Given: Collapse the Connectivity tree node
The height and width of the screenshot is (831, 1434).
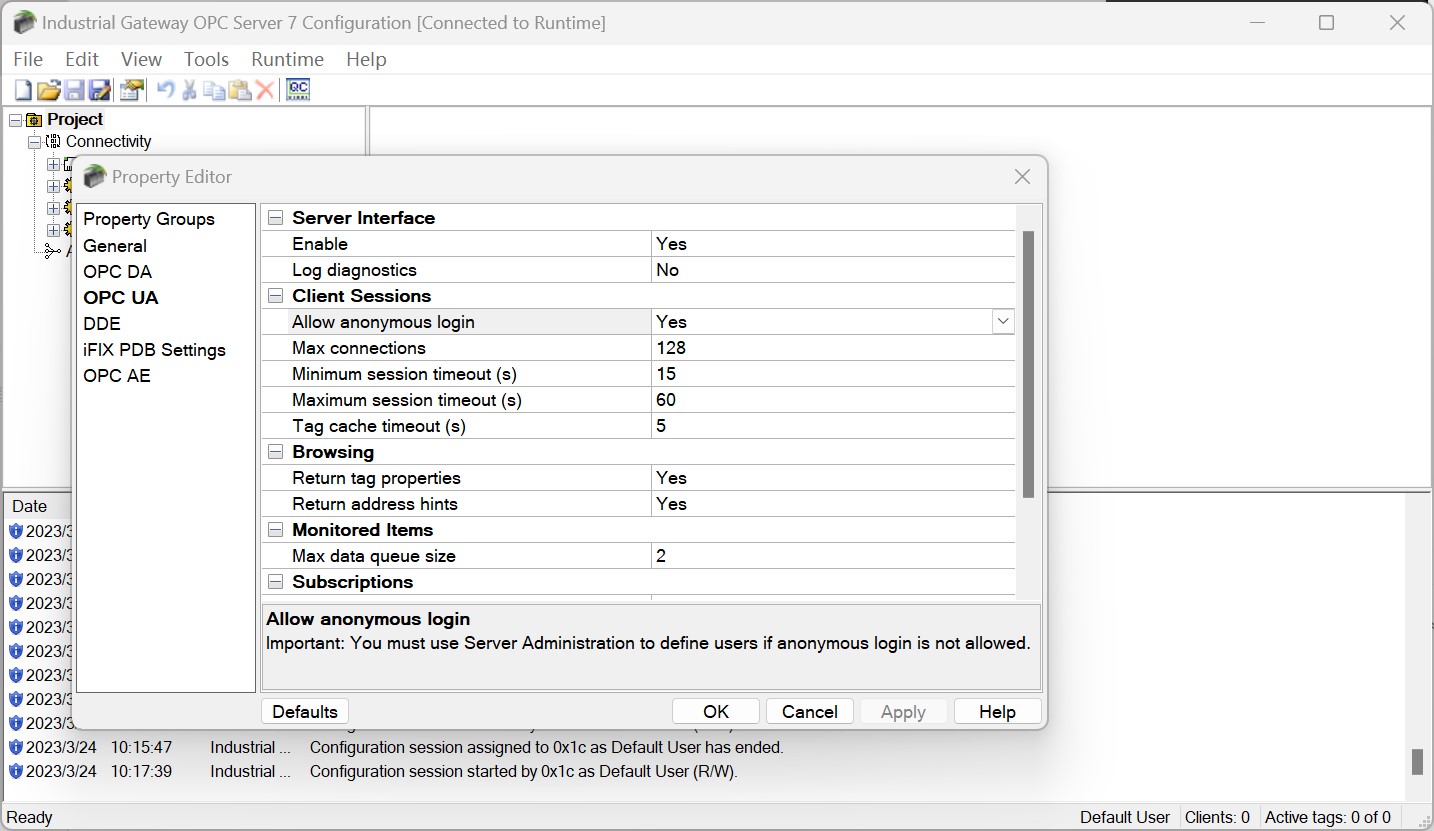Looking at the screenshot, I should [x=34, y=142].
